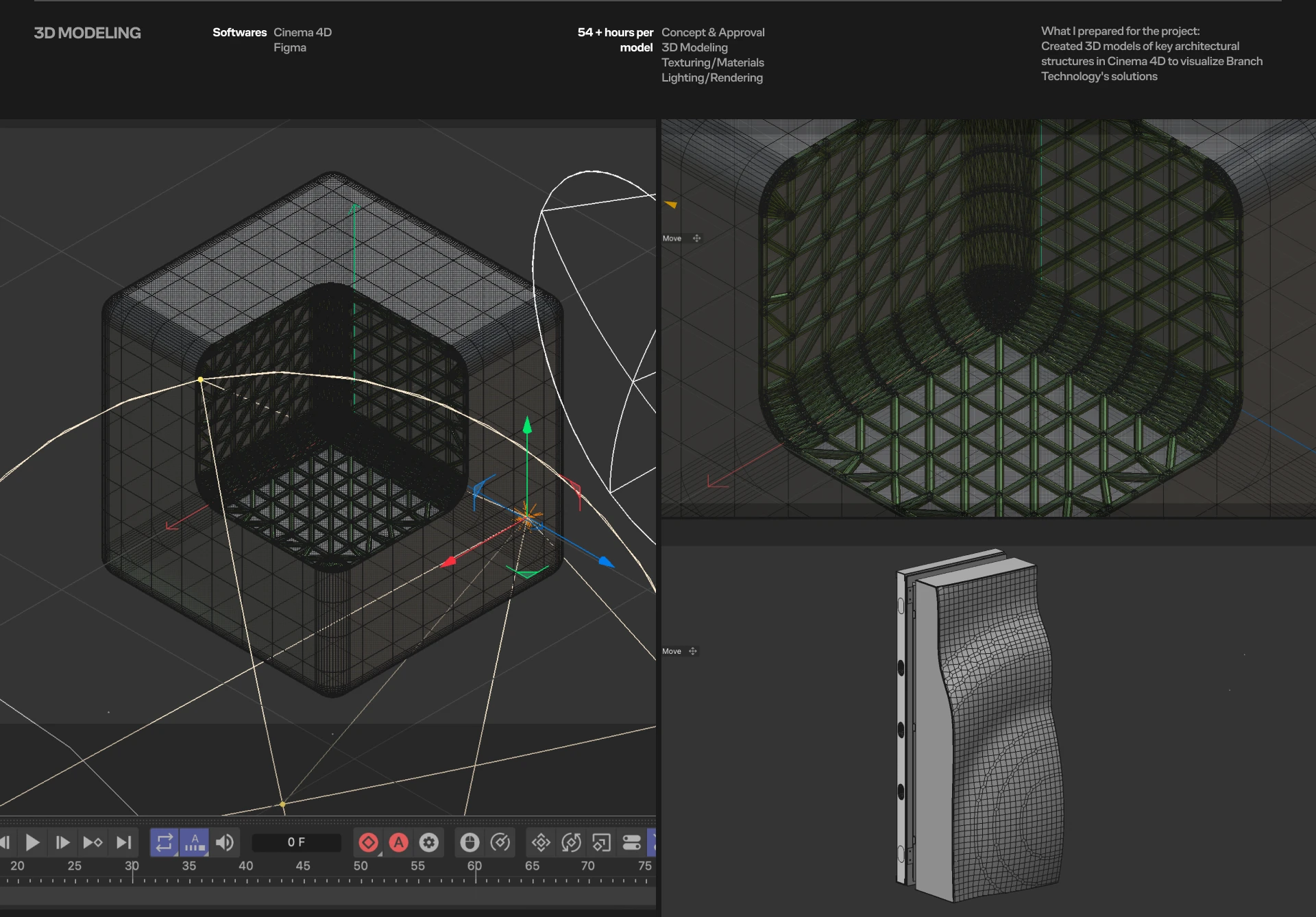This screenshot has width=1316, height=917.
Task: Open keyframe selection settings gear
Action: (429, 842)
